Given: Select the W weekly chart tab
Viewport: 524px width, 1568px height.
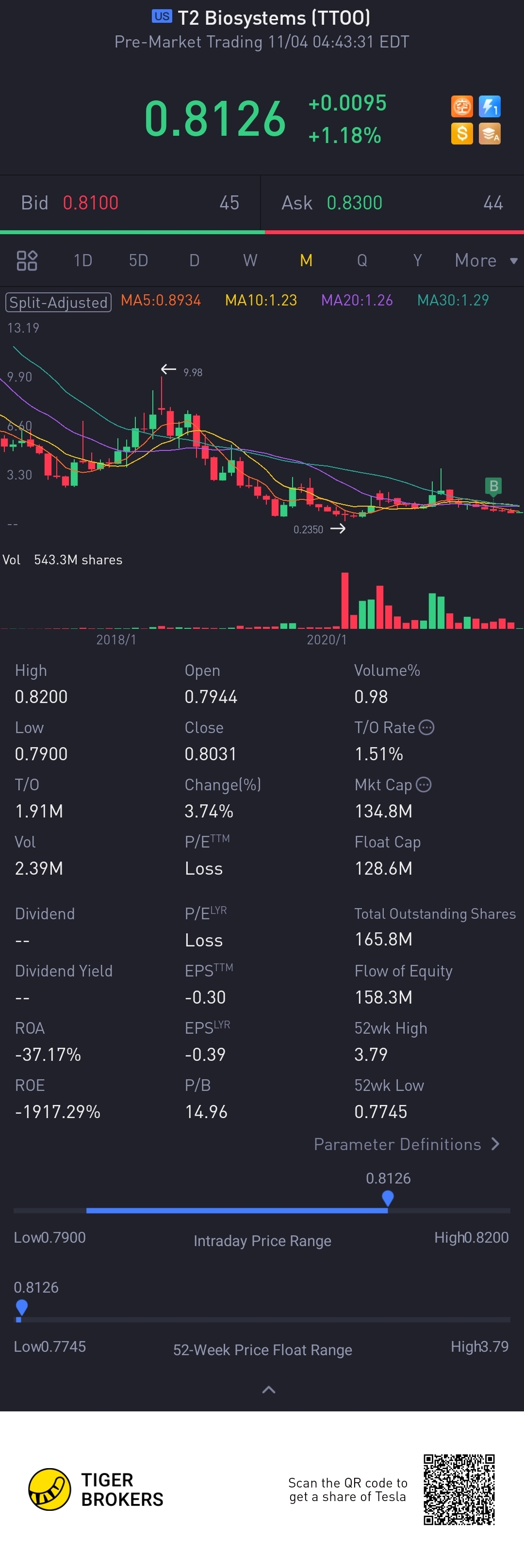Looking at the screenshot, I should [250, 260].
